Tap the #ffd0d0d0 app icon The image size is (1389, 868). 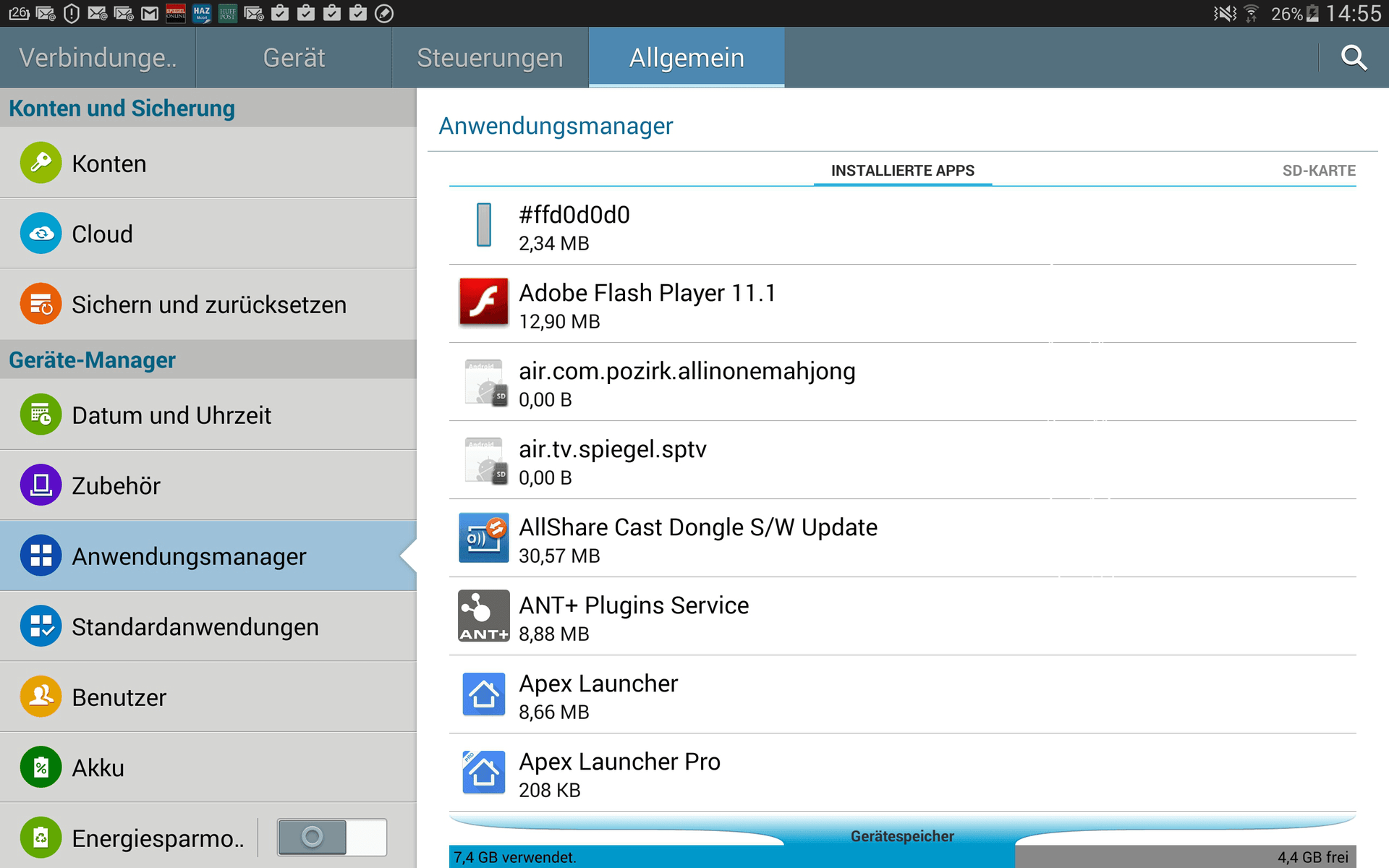[x=484, y=224]
